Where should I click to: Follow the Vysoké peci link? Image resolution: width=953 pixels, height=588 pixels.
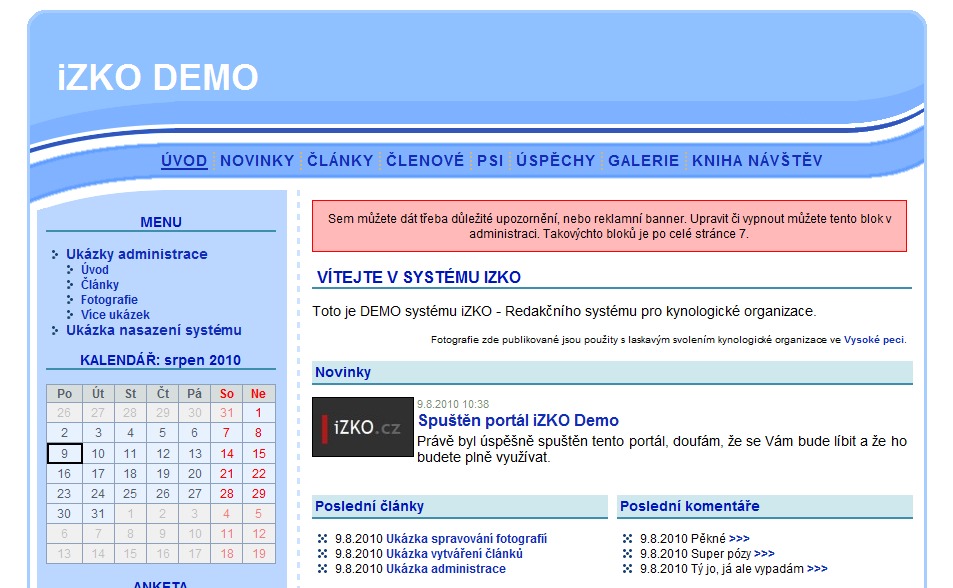click(x=874, y=340)
